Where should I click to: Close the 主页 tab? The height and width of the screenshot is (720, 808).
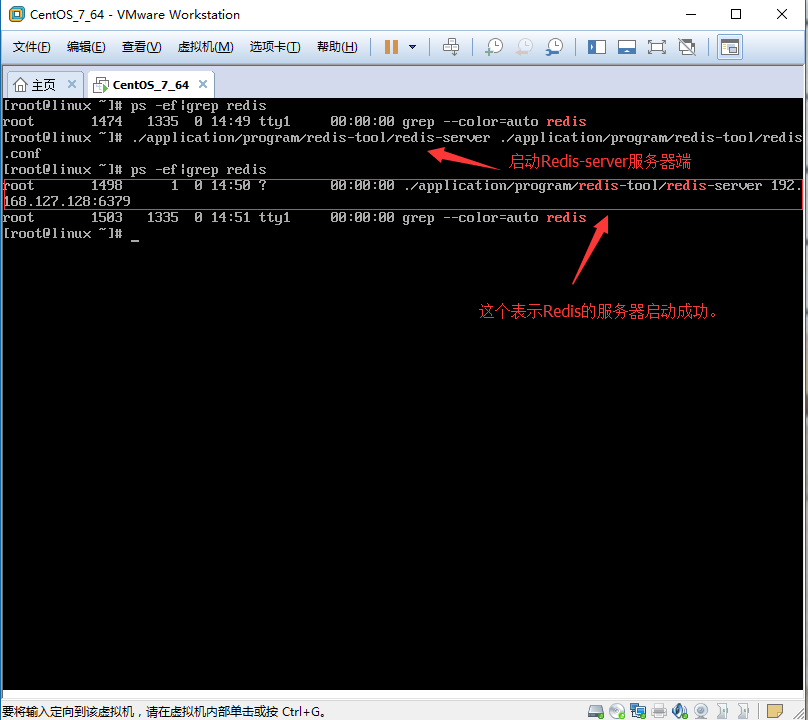(x=72, y=84)
